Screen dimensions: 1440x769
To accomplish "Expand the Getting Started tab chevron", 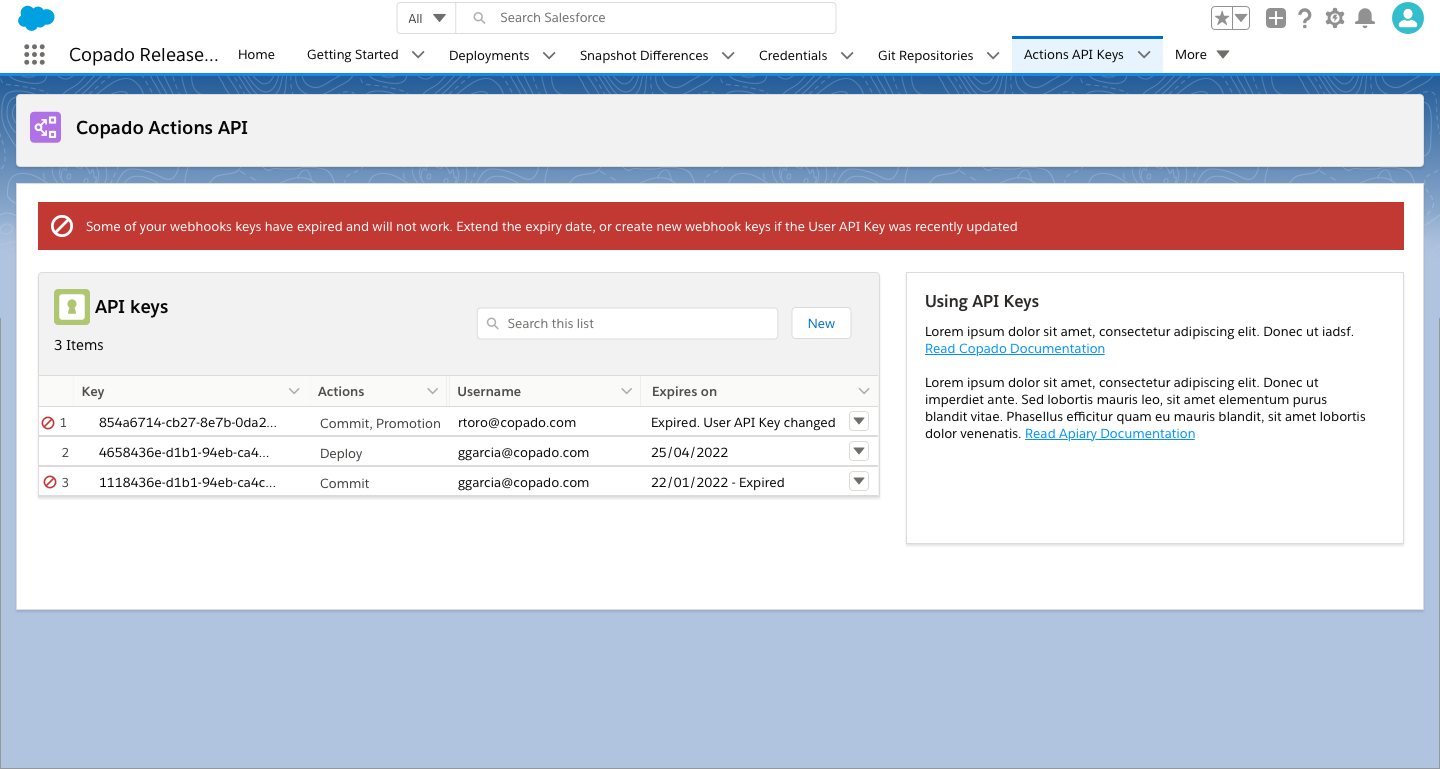I will point(418,55).
